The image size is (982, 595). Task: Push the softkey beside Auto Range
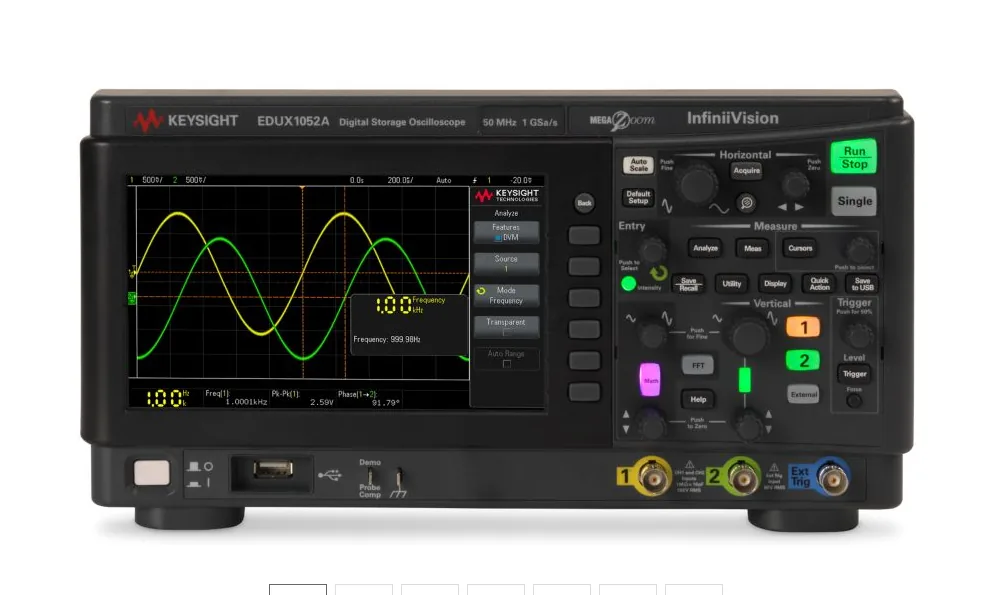pos(584,361)
